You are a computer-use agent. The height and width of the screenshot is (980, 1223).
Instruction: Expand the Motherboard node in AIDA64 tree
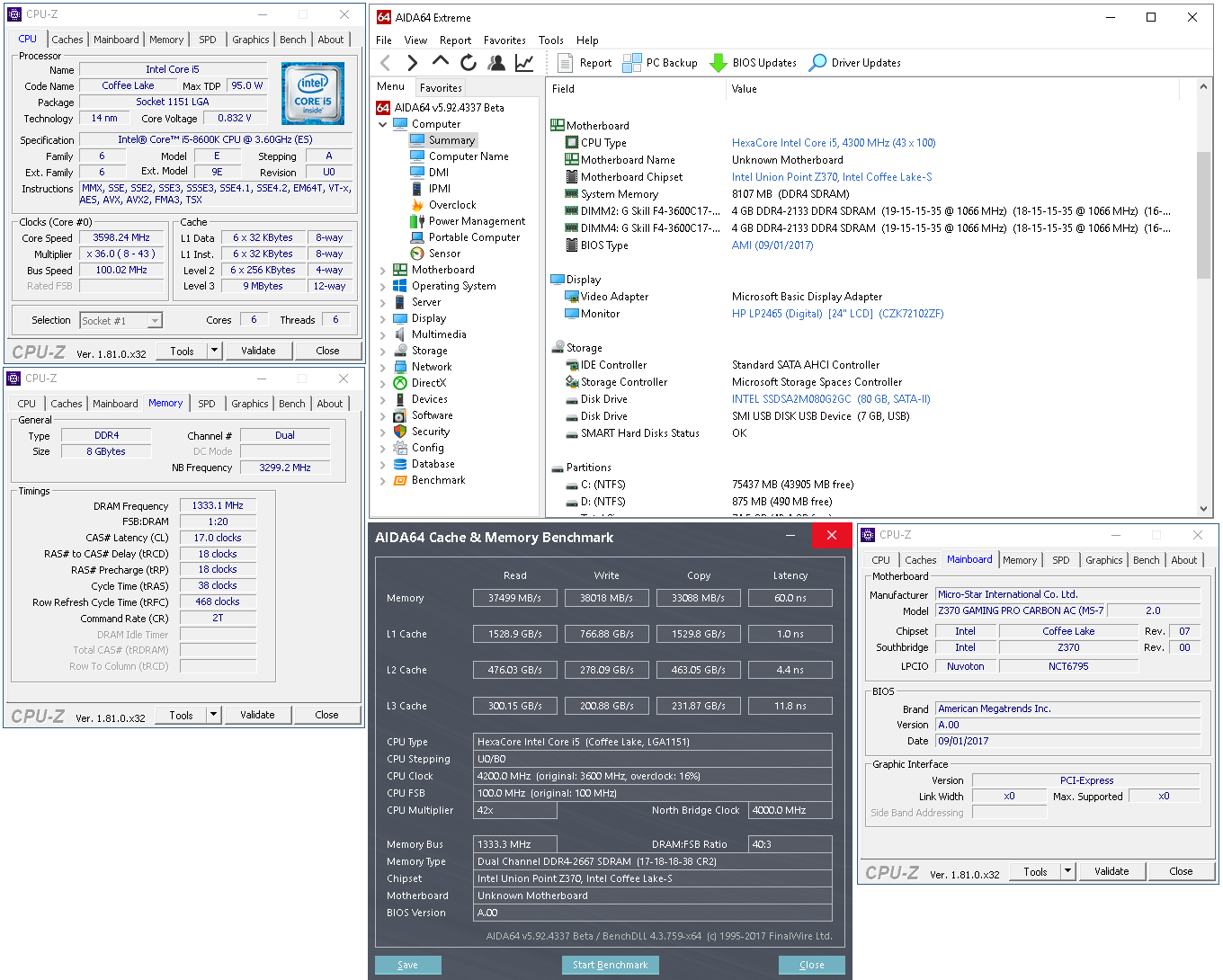(383, 270)
